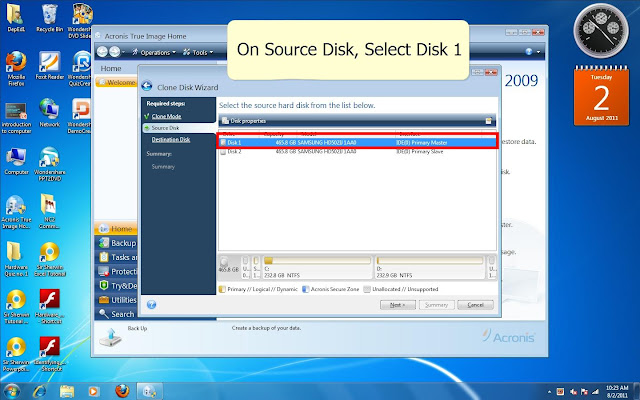640x400 pixels.
Task: Click the Disk properties icon
Action: tap(225, 121)
